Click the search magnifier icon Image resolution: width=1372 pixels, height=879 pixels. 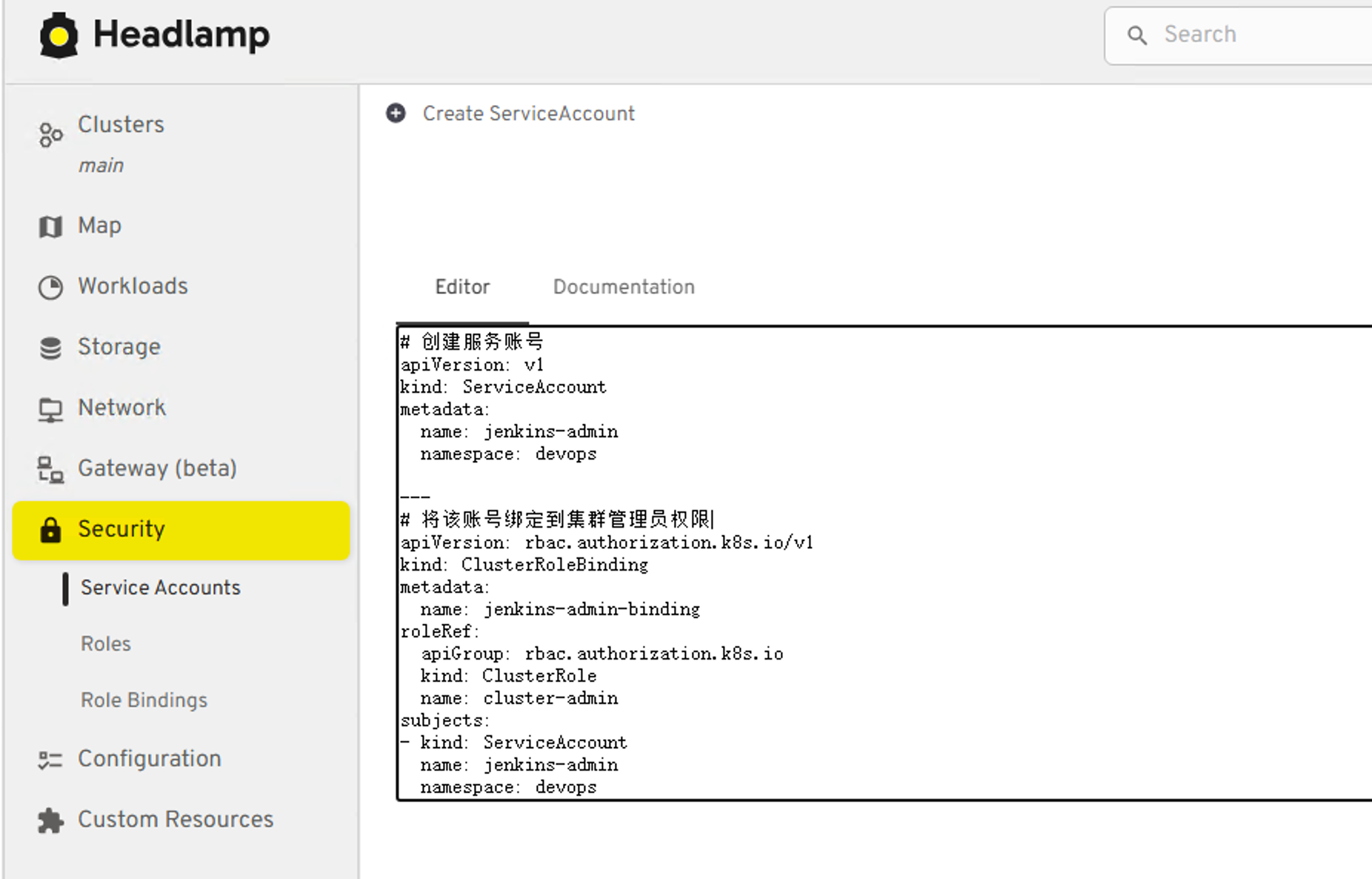1137,35
